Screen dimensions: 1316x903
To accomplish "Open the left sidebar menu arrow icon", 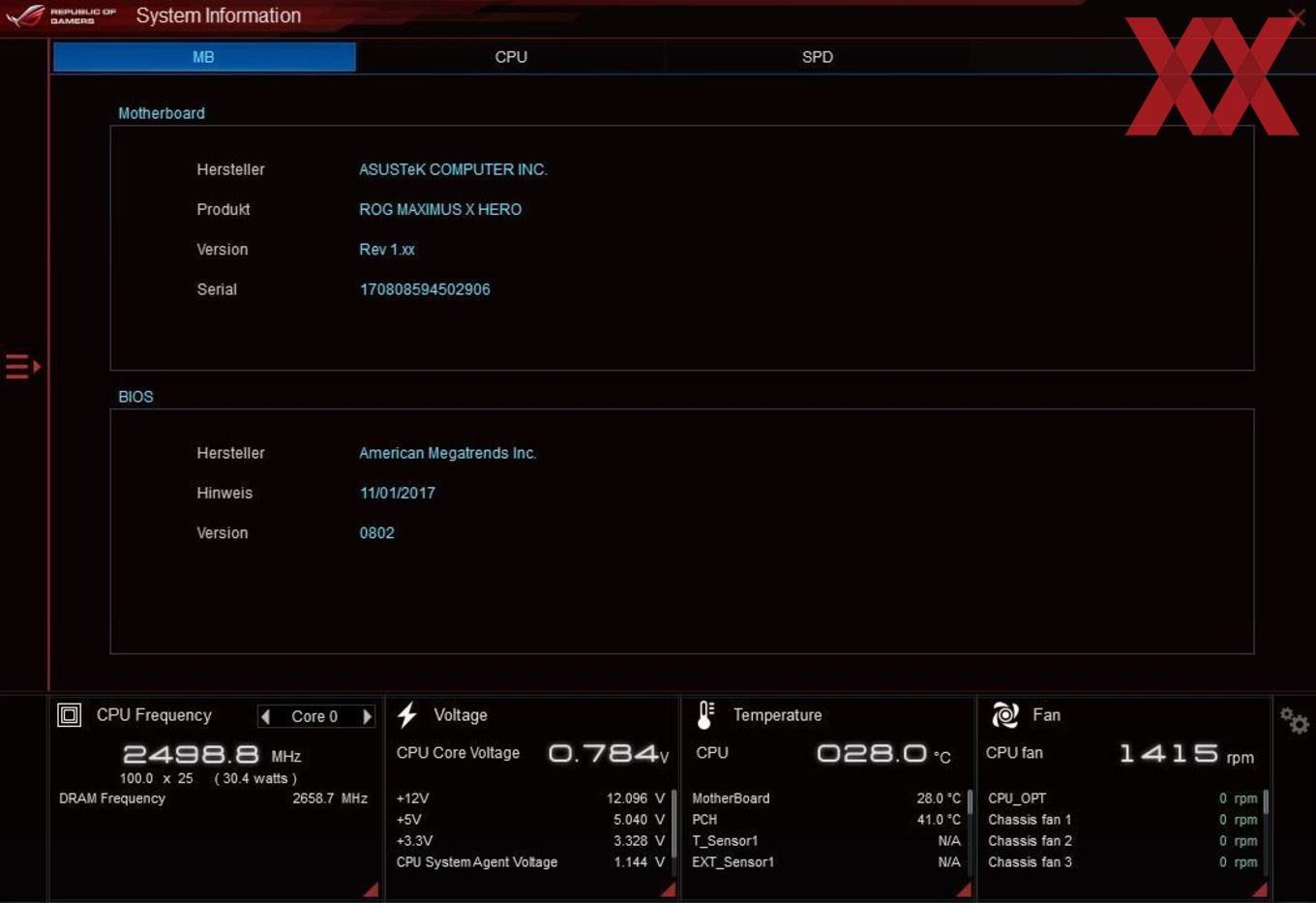I will [23, 367].
